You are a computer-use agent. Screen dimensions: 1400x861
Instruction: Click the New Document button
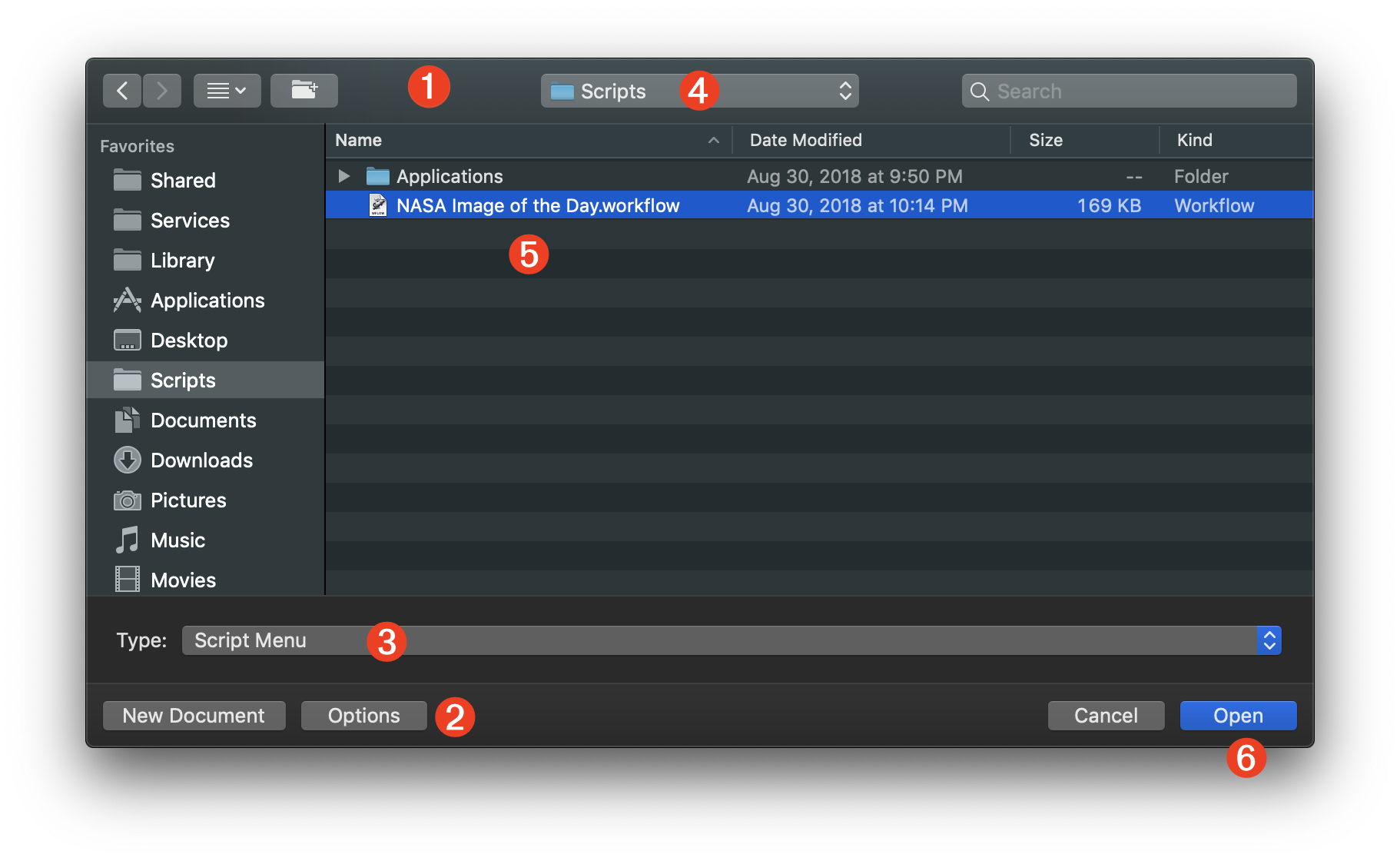tap(194, 716)
